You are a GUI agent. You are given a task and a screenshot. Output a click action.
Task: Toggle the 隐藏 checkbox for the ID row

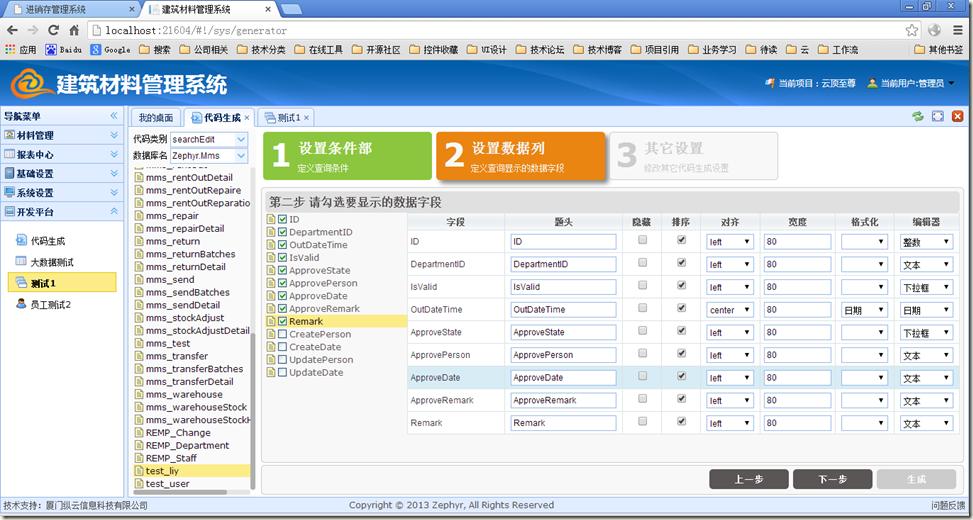coord(643,240)
